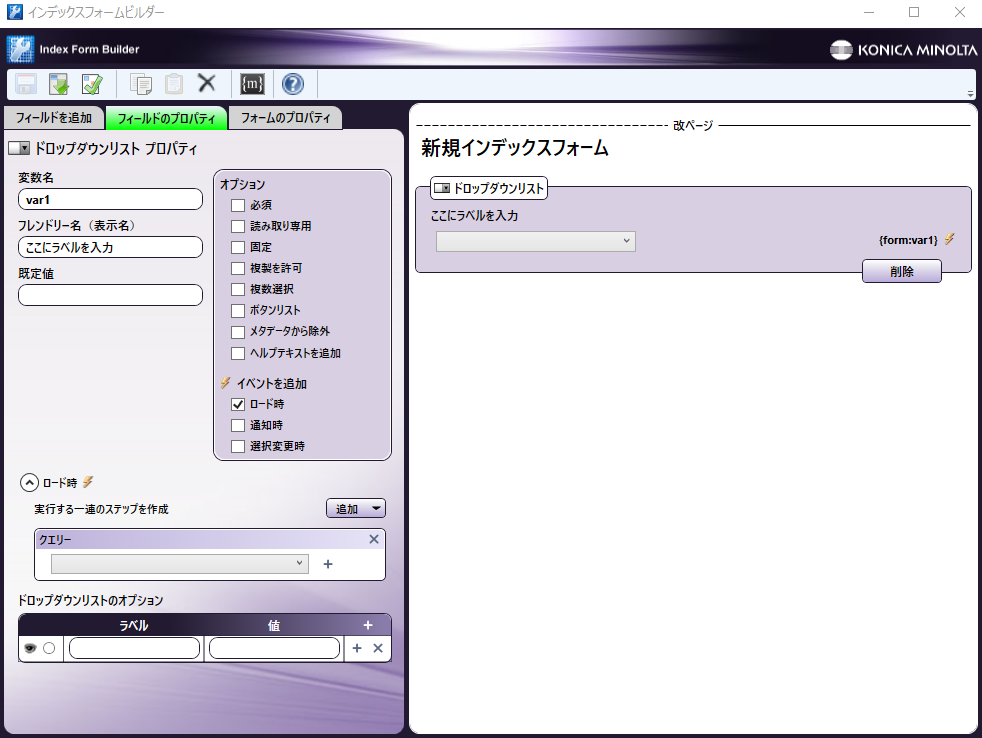Click plus icon next to query dropdown
Screen dimensions: 982x738
[328, 564]
